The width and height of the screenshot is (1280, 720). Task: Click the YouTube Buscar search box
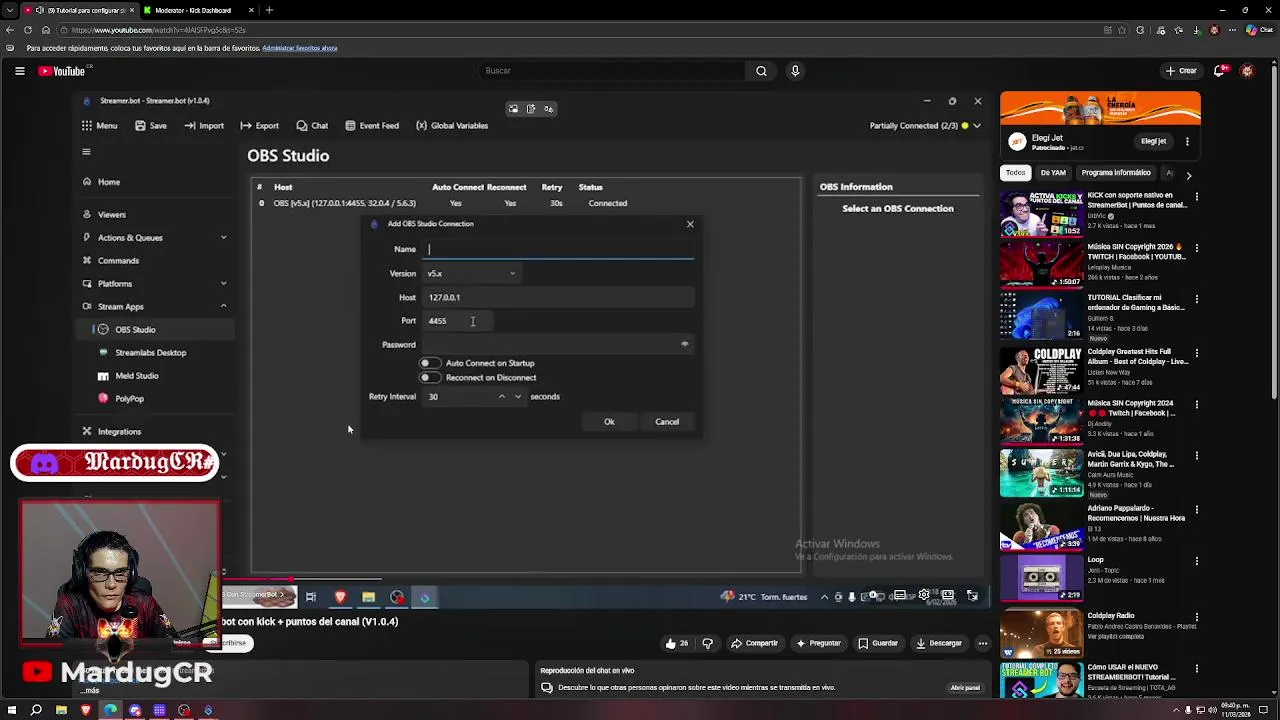612,71
